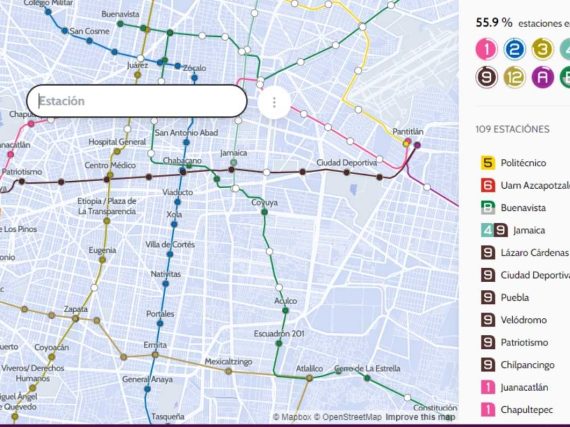Click the dark brown Line 9 icon

[x=486, y=77]
